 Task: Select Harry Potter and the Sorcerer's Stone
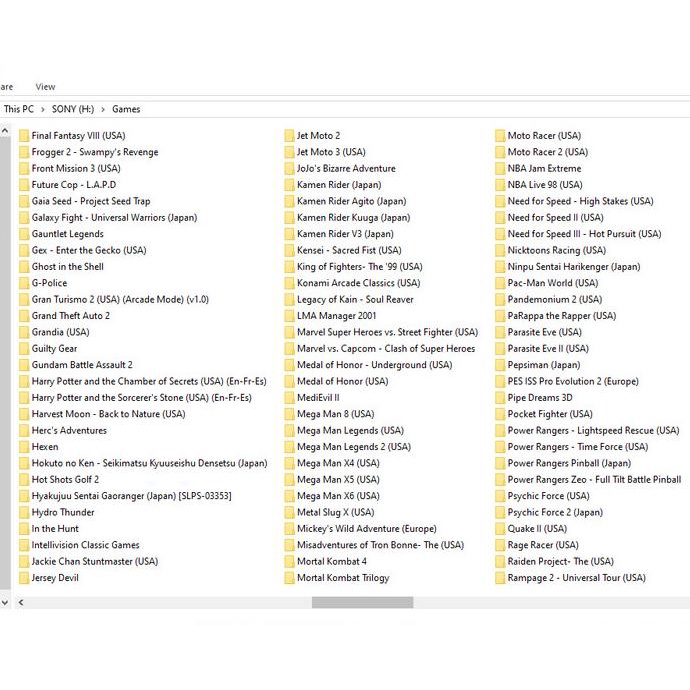point(141,398)
